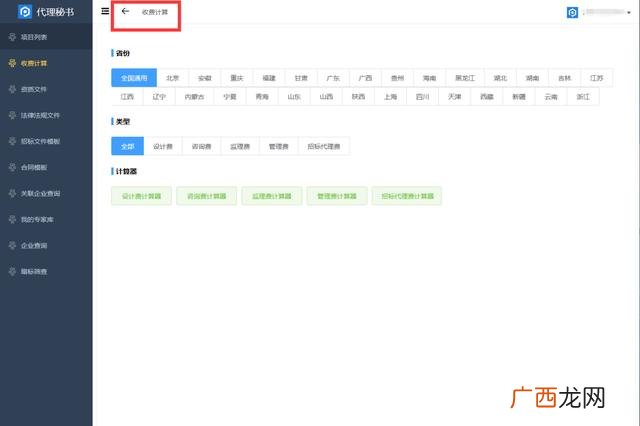This screenshot has width=640, height=426.
Task: Click the icon beside 收费计算 in sidebar
Action: pyautogui.click(x=12, y=63)
